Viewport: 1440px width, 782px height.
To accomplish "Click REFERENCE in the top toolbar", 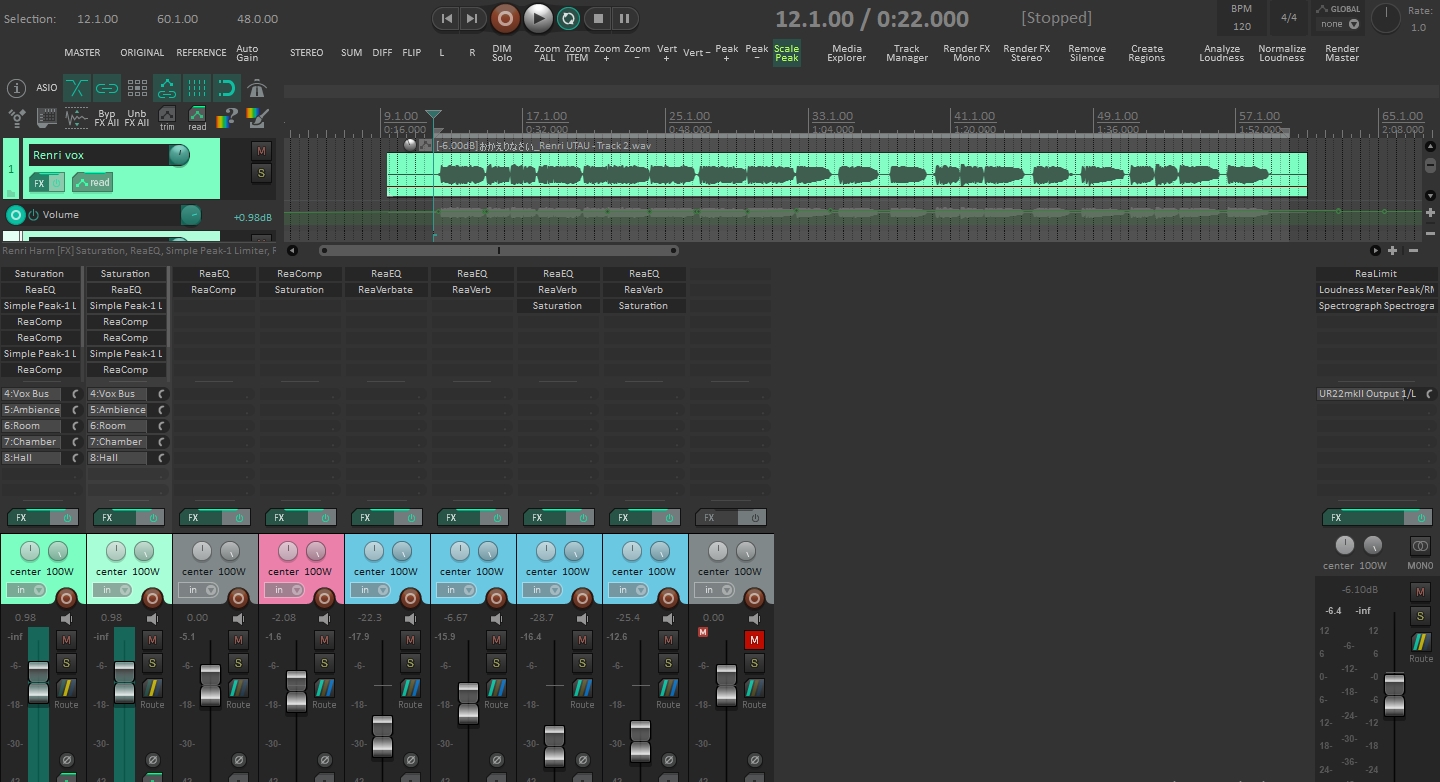I will tap(201, 53).
